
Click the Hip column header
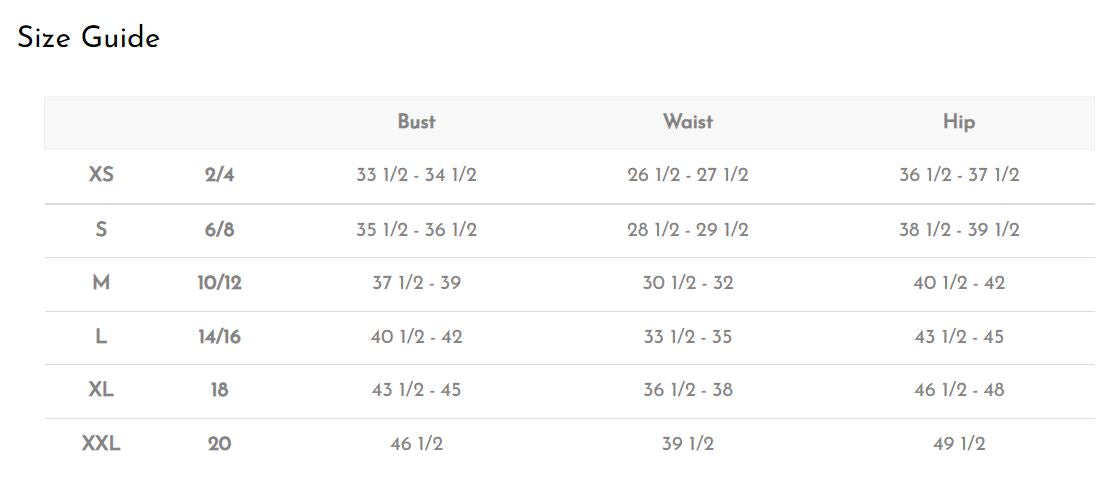tap(959, 122)
